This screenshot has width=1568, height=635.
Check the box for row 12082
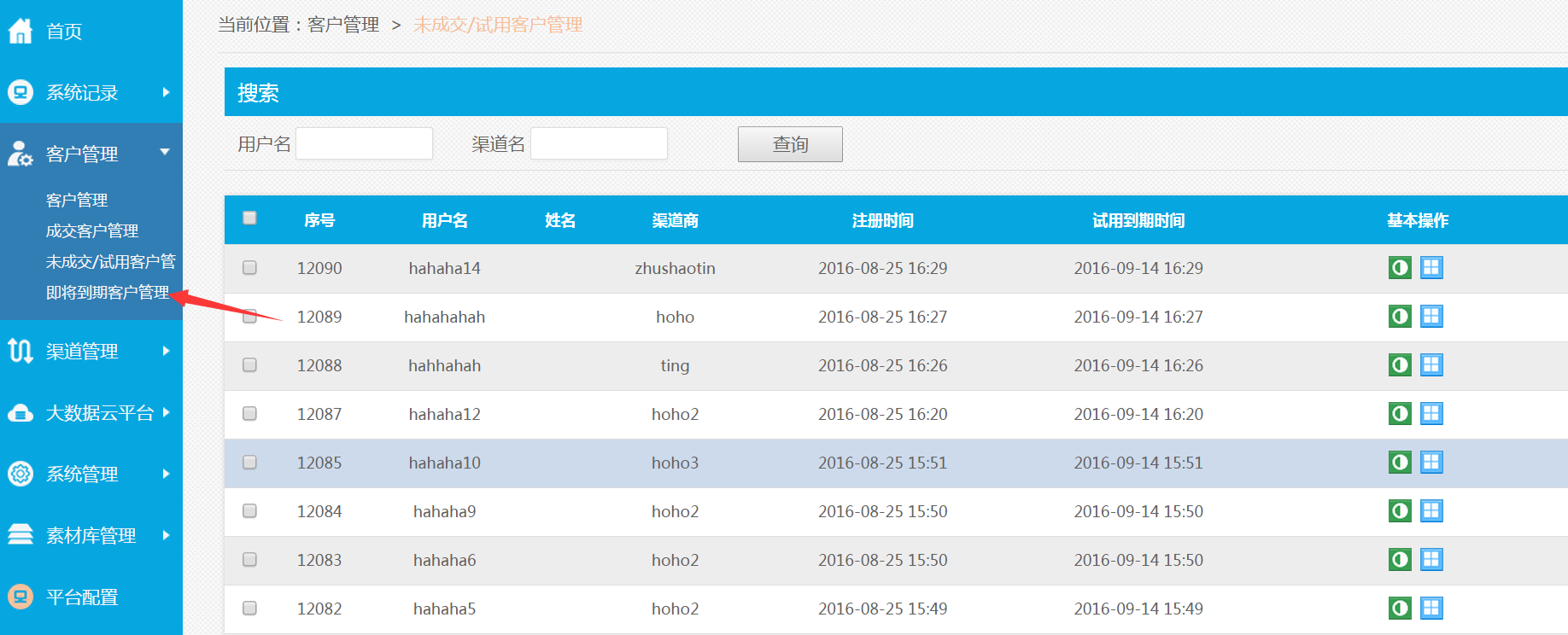click(x=249, y=608)
